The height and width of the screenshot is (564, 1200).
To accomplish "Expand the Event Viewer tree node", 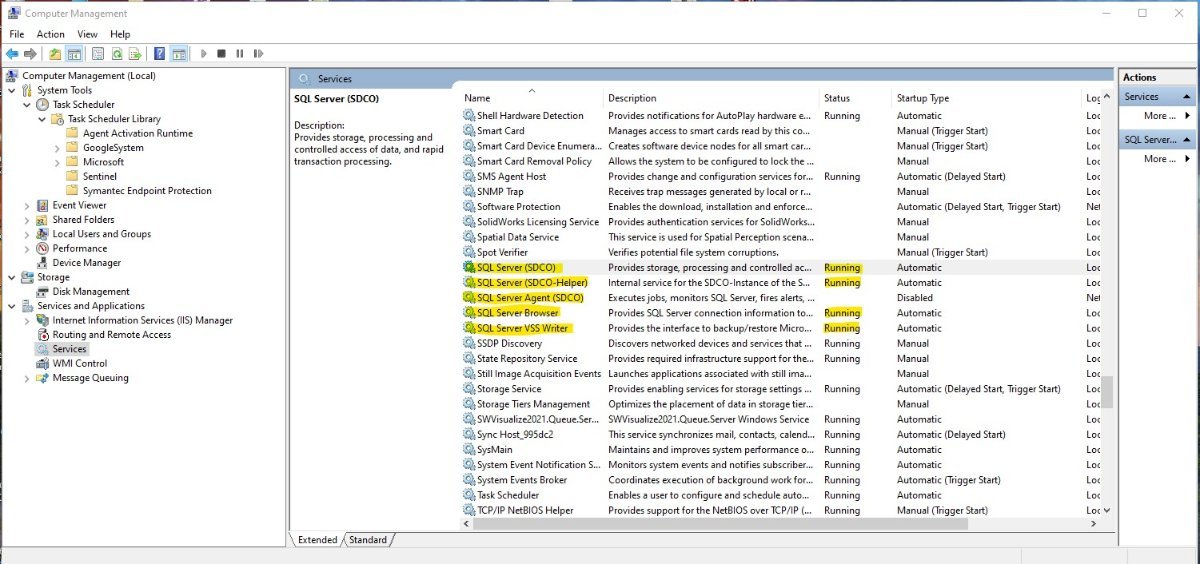I will coord(27,205).
